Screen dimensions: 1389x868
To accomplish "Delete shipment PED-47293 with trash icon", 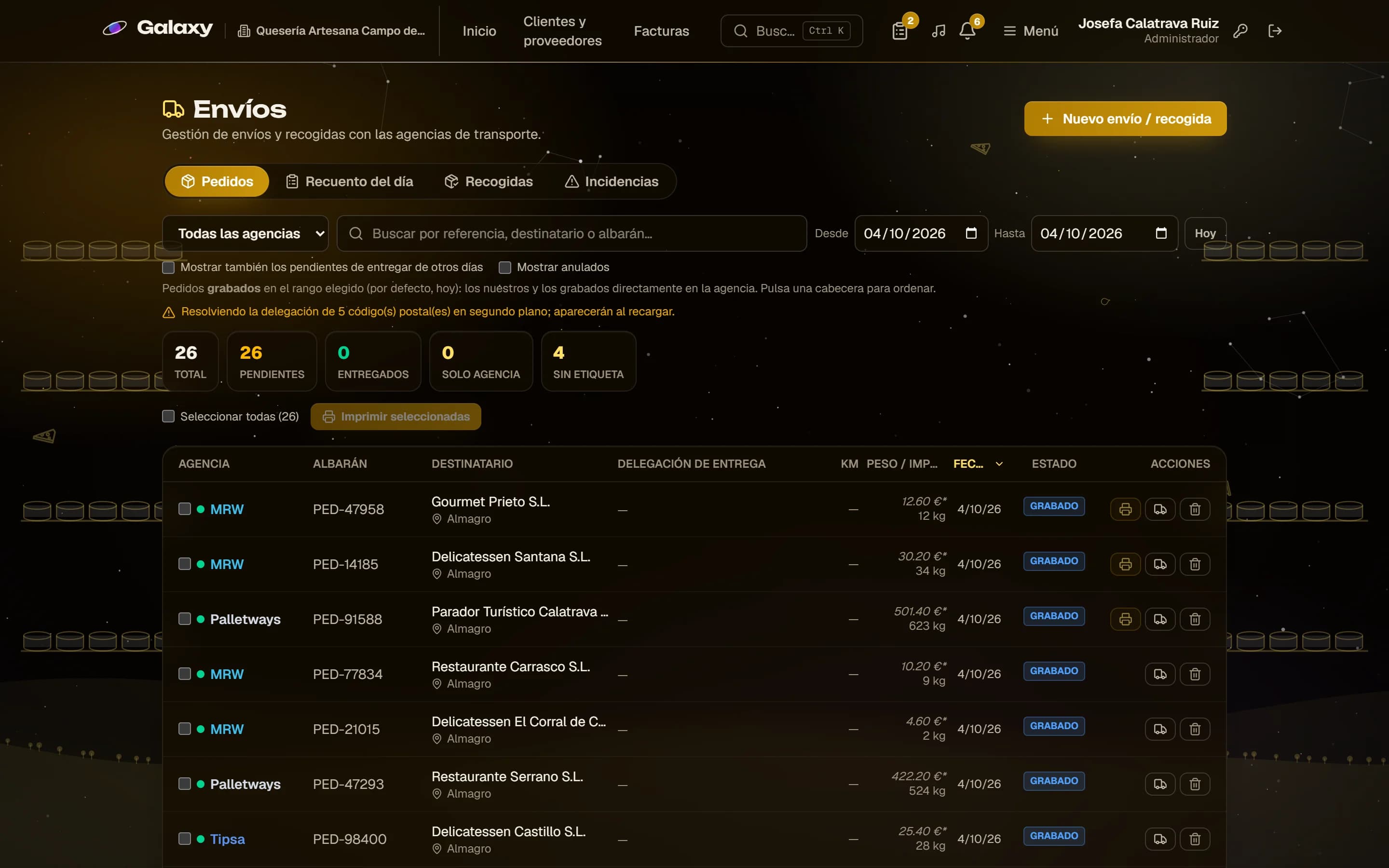I will [x=1195, y=784].
